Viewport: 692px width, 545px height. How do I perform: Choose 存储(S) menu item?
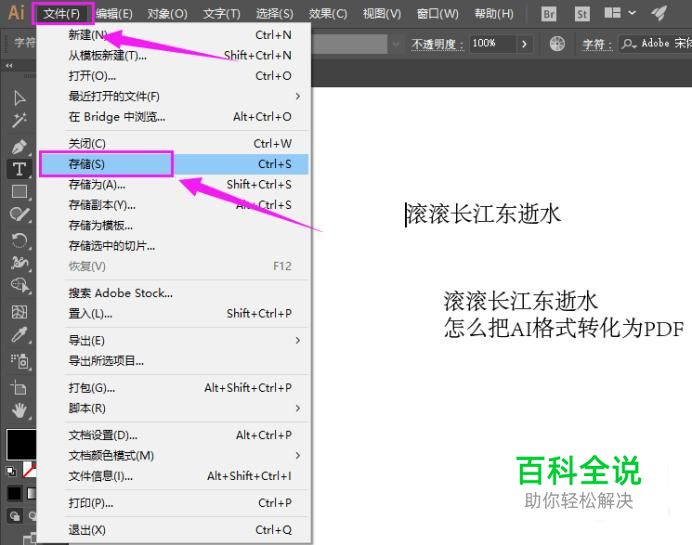tap(174, 164)
